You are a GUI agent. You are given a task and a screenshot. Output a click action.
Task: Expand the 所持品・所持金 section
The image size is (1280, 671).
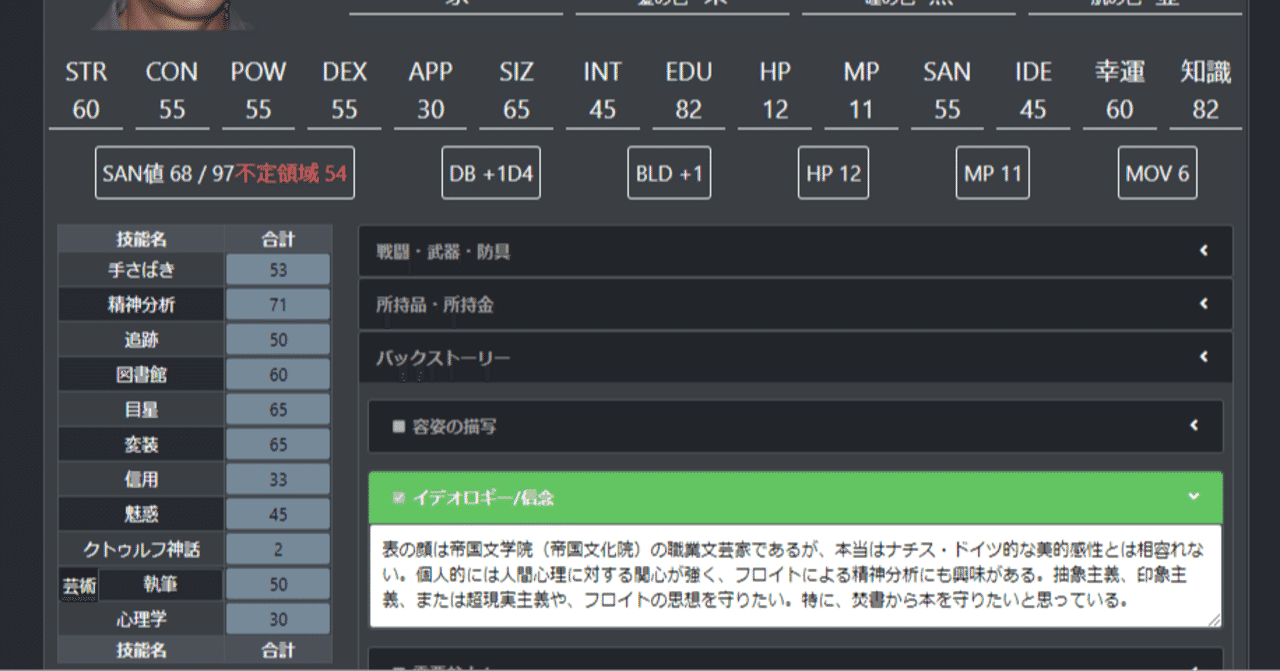coord(795,305)
